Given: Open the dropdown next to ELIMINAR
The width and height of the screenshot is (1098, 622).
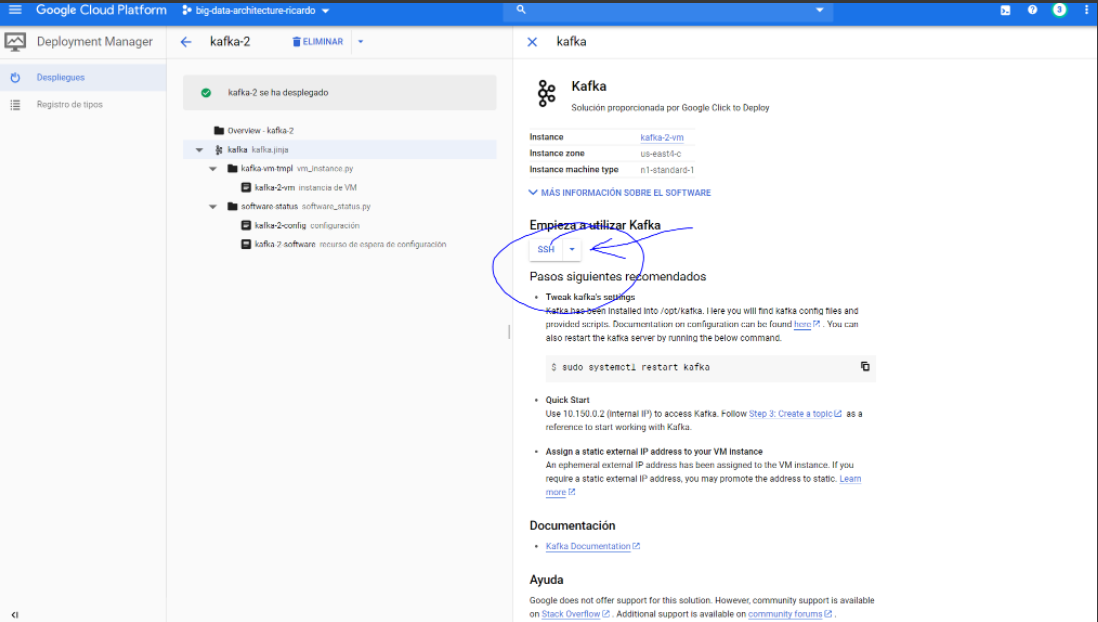Looking at the screenshot, I should tap(360, 42).
